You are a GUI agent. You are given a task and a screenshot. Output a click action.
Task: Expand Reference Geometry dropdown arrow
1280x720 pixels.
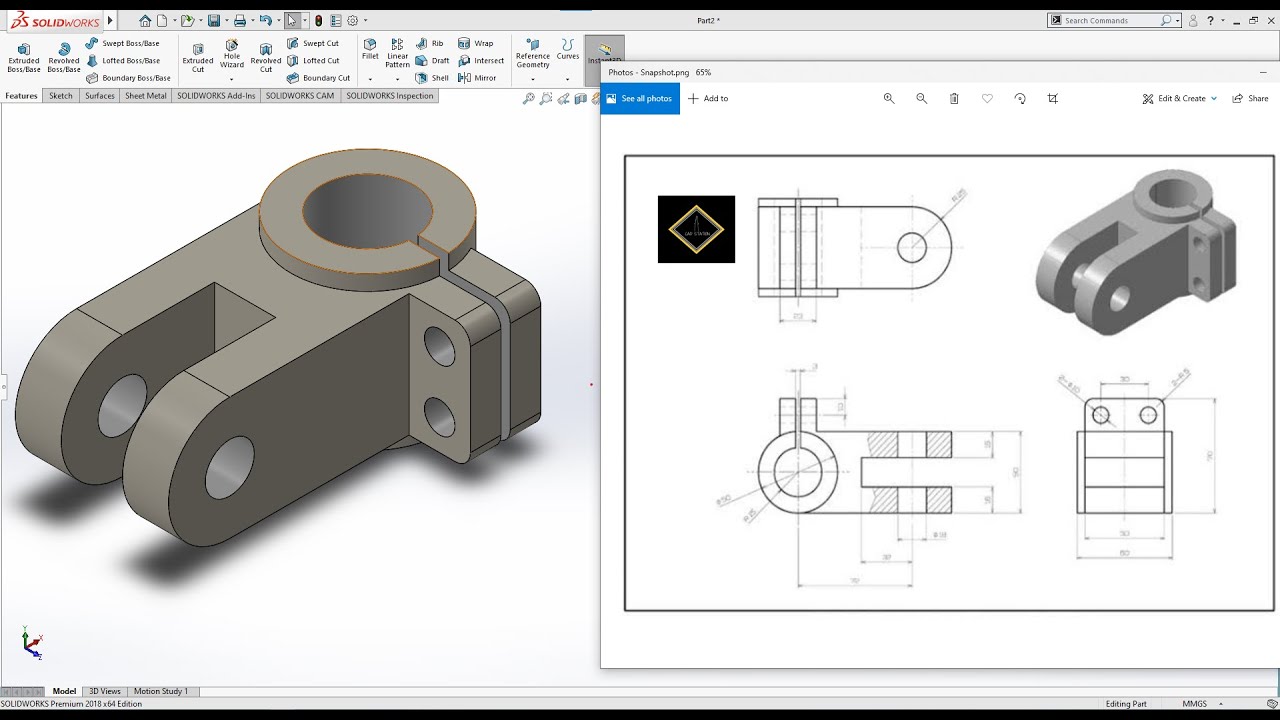533,79
